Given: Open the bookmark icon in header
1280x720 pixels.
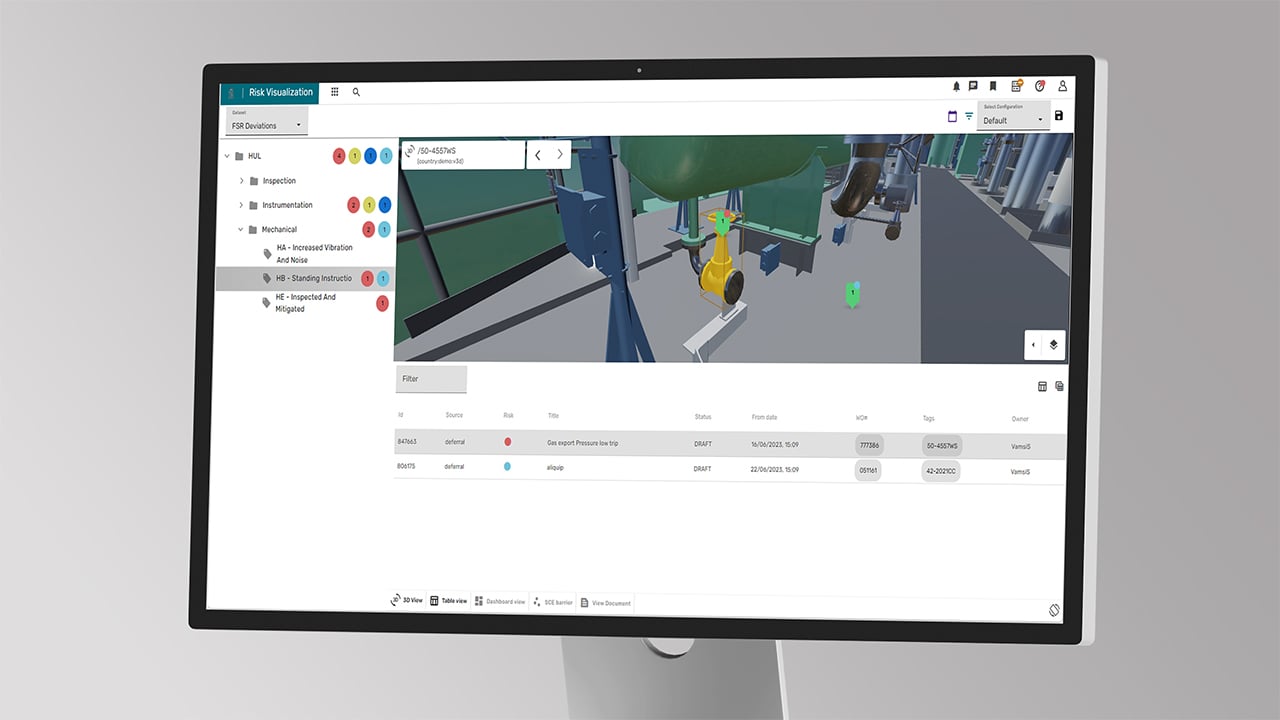Looking at the screenshot, I should 993,87.
